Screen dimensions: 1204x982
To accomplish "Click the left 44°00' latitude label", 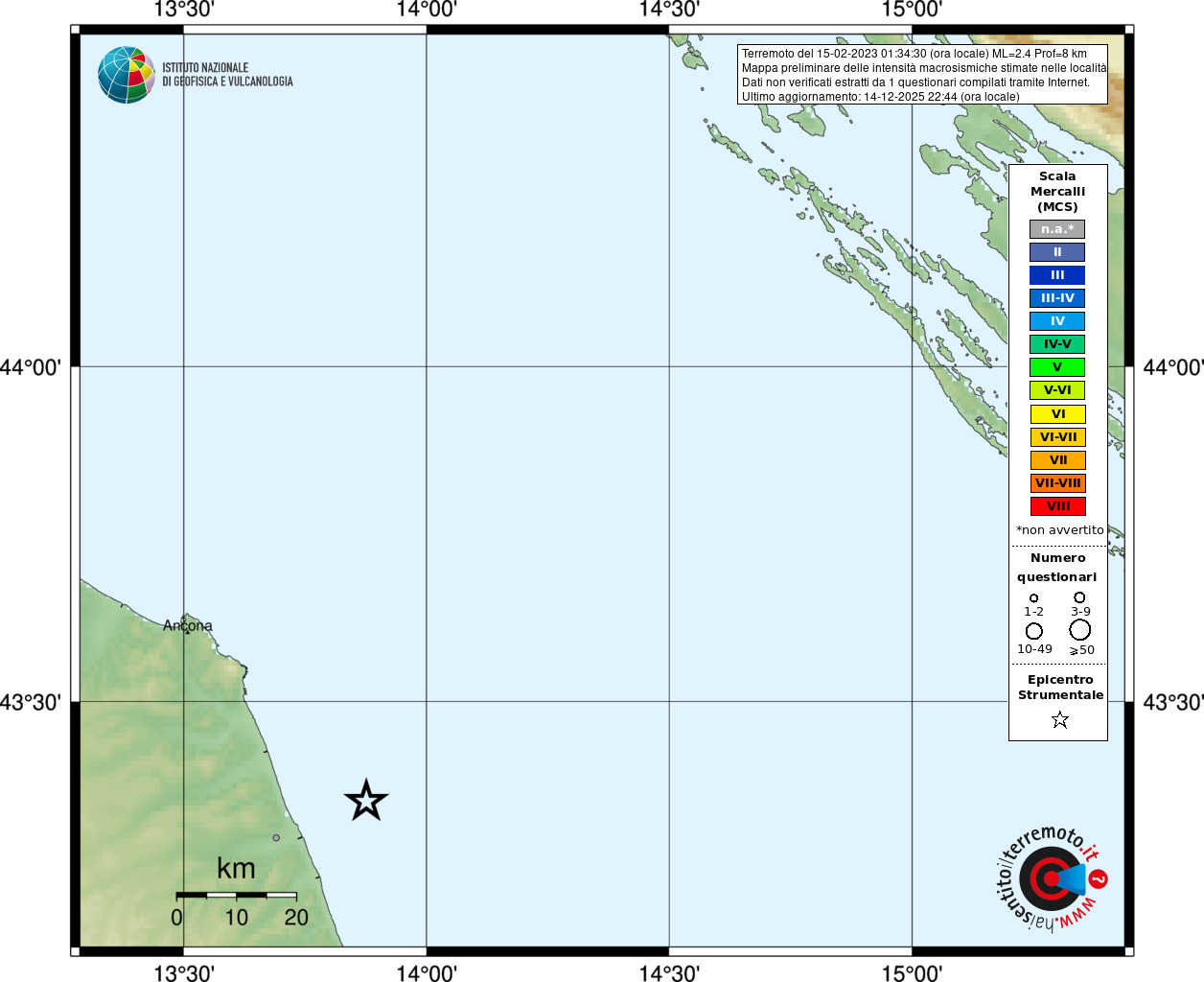I will 31,367.
